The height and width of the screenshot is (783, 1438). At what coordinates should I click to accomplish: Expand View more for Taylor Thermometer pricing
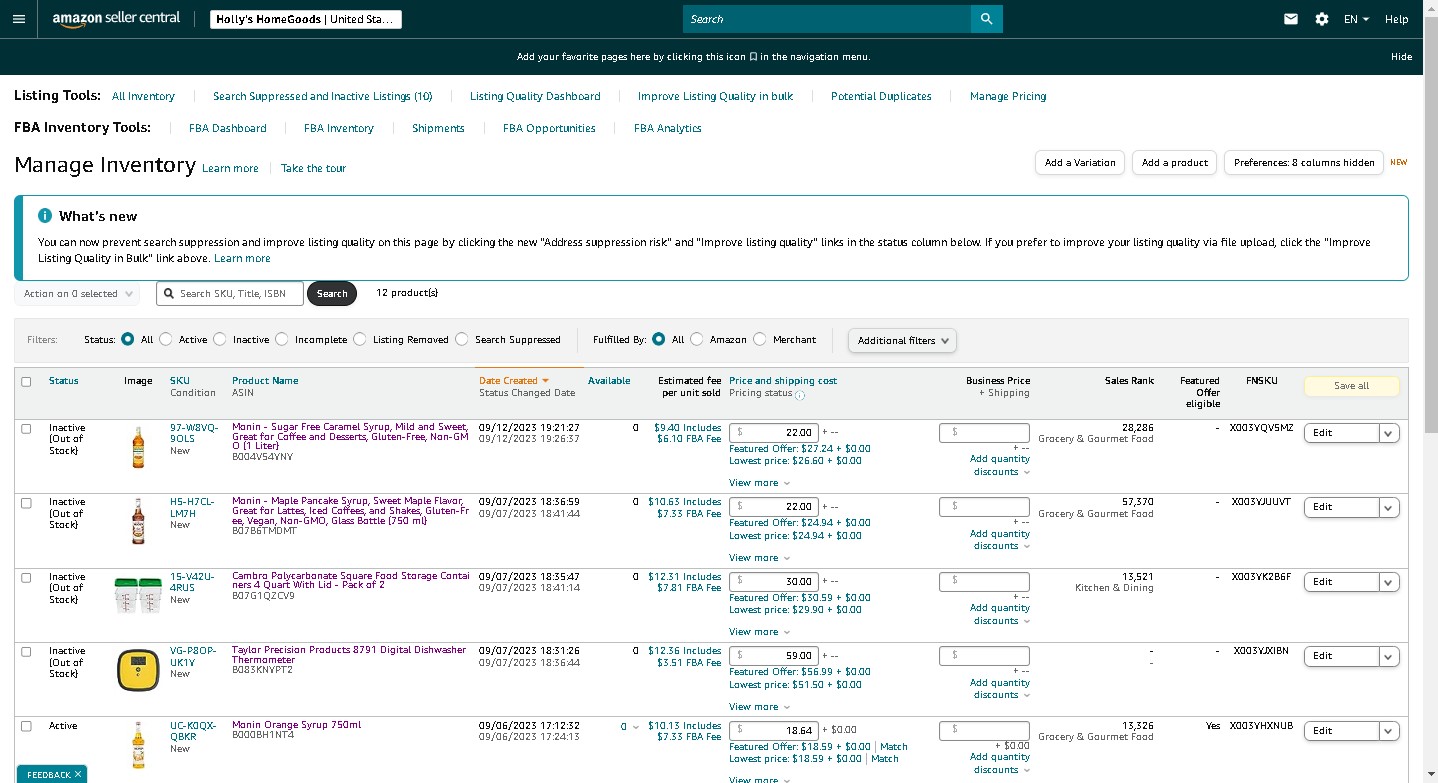[x=760, y=707]
